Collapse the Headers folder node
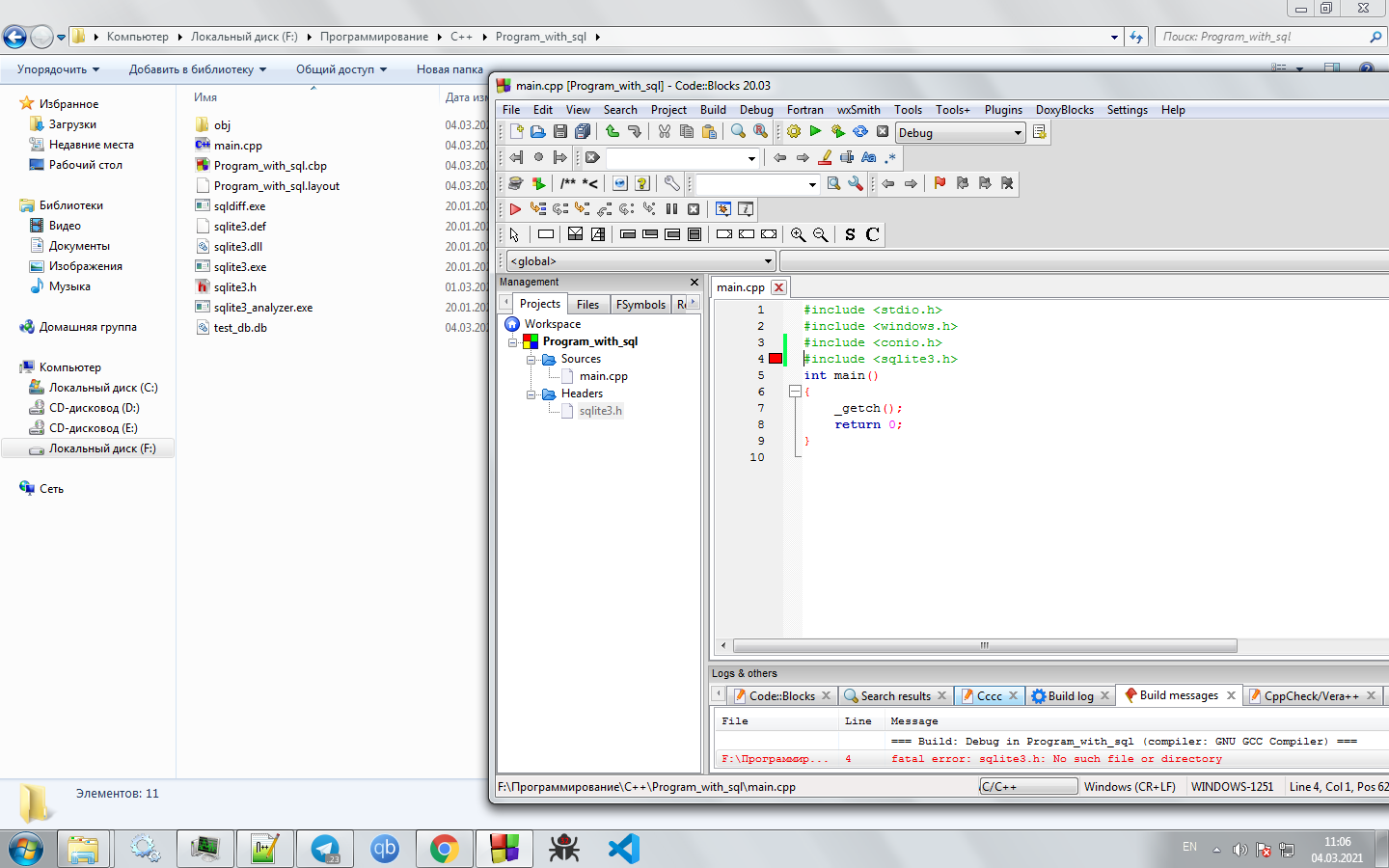The image size is (1389, 868). click(x=531, y=394)
